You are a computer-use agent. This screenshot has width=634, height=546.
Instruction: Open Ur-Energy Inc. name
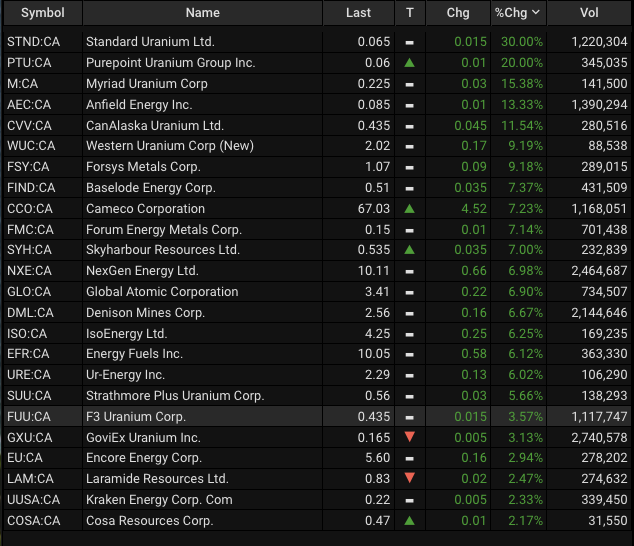coord(125,375)
